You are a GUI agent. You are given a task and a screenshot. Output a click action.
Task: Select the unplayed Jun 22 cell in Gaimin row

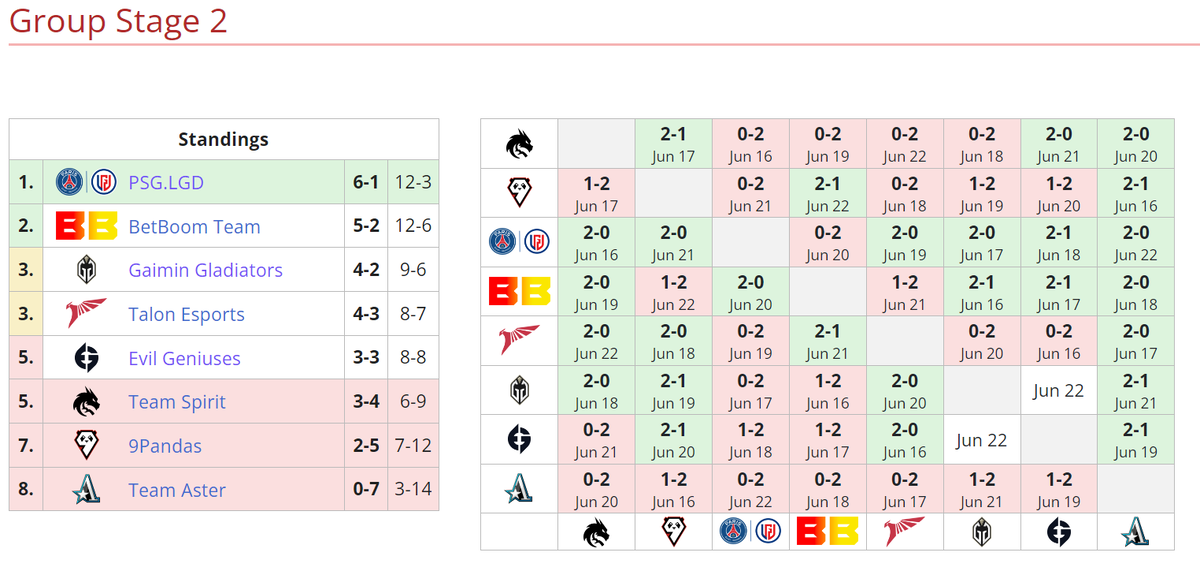[1059, 390]
